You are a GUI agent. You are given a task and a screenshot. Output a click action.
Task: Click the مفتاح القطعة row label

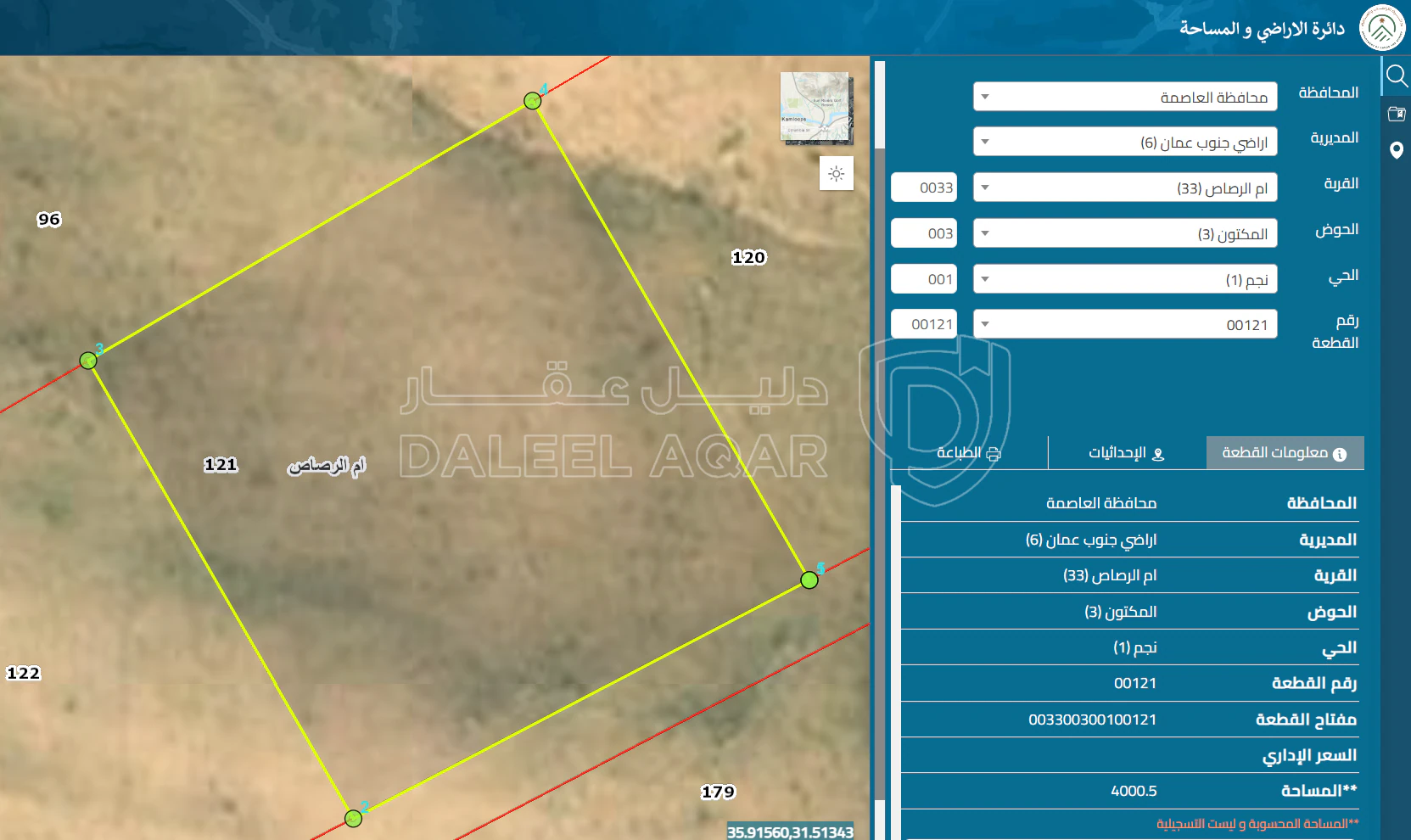(x=1307, y=720)
